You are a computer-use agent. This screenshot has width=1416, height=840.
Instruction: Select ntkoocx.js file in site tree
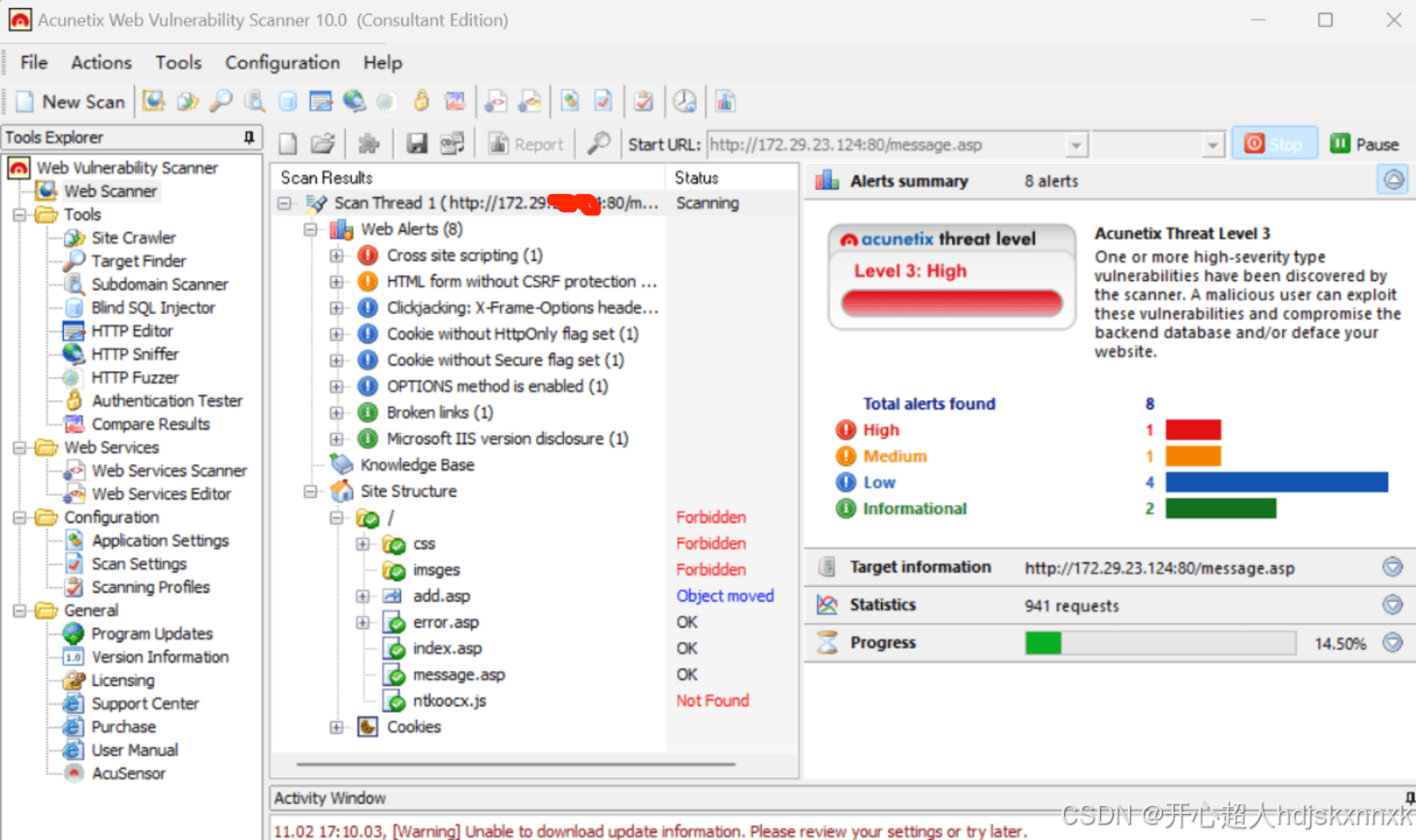450,700
